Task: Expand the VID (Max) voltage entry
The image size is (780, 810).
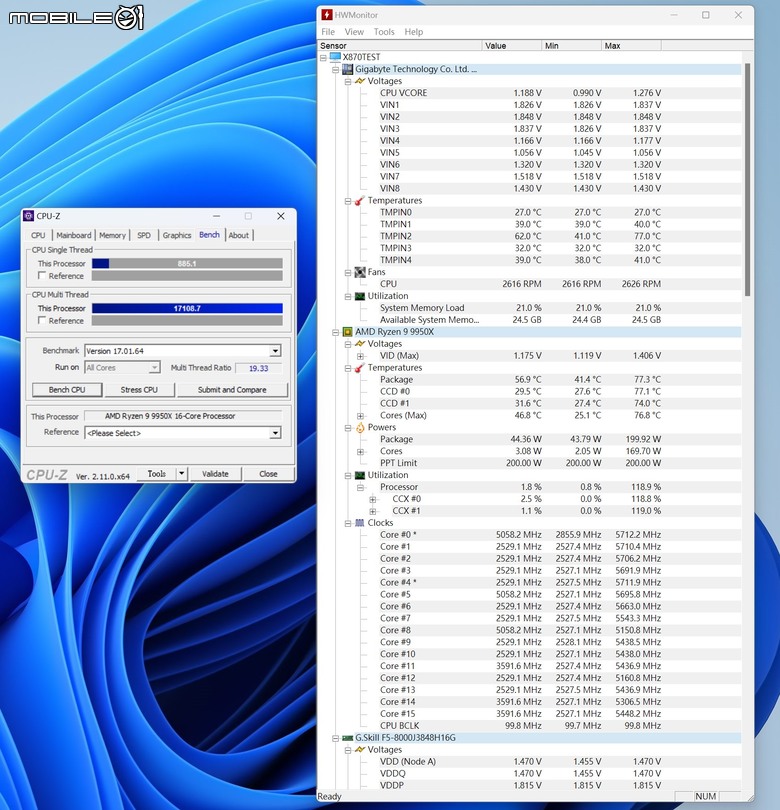Action: click(x=361, y=356)
